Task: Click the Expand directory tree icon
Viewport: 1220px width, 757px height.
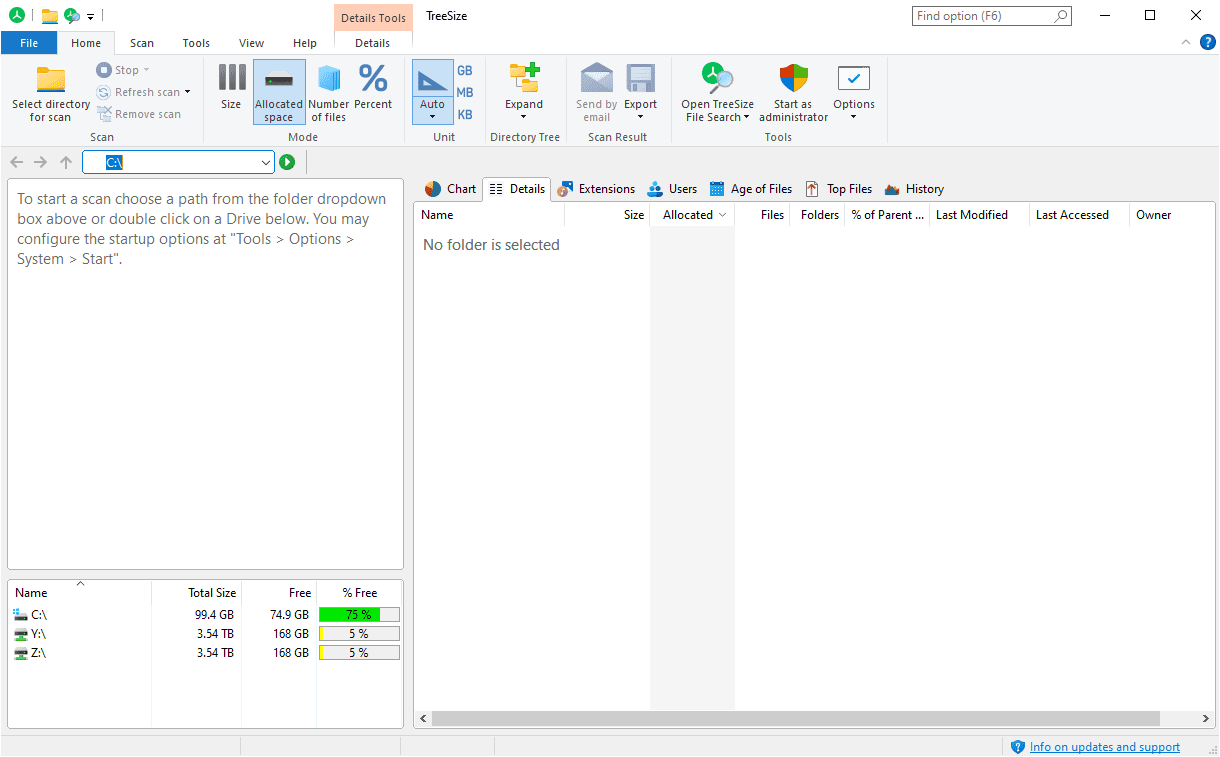Action: [524, 78]
